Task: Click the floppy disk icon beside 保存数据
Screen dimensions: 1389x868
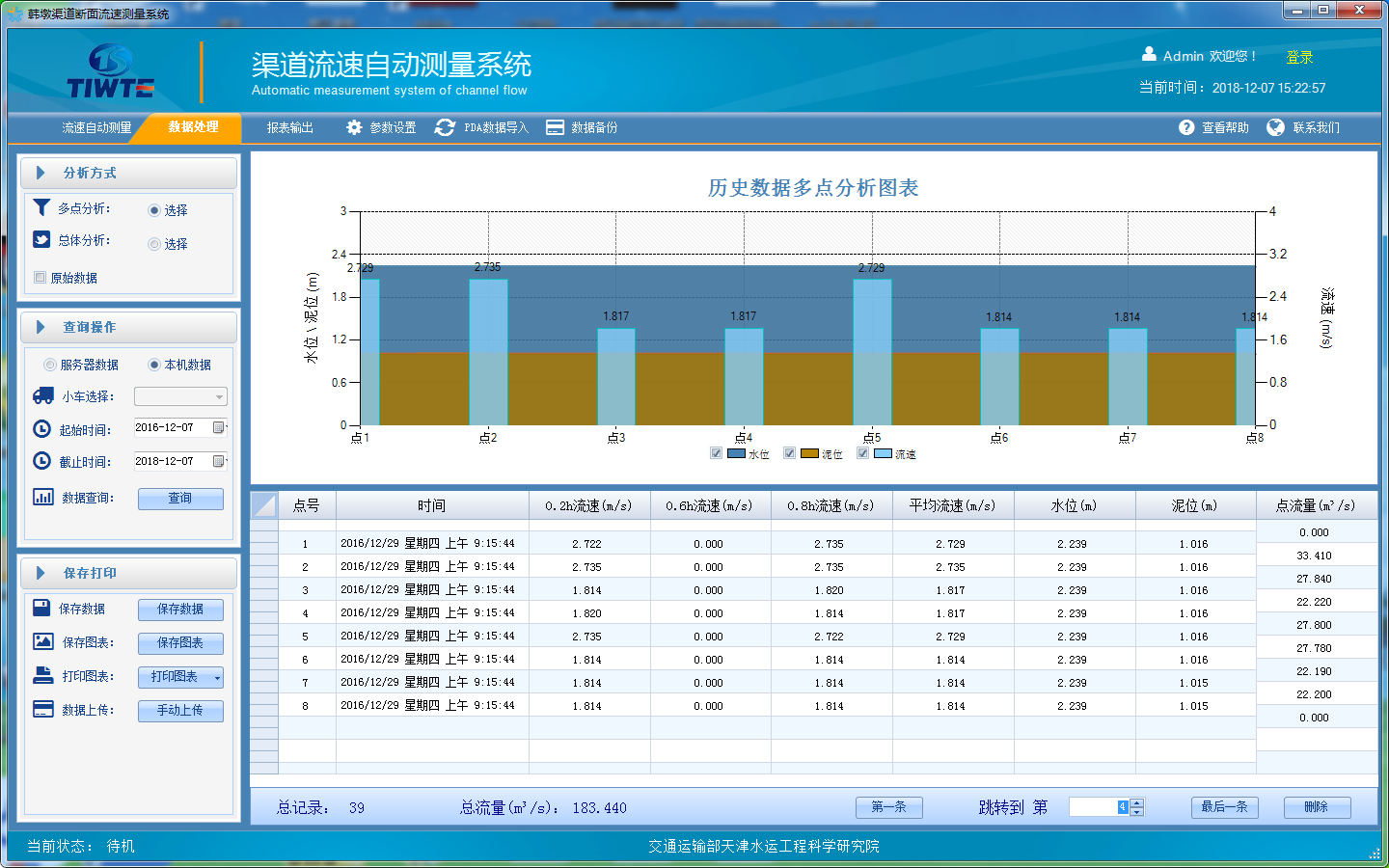Action: click(41, 608)
